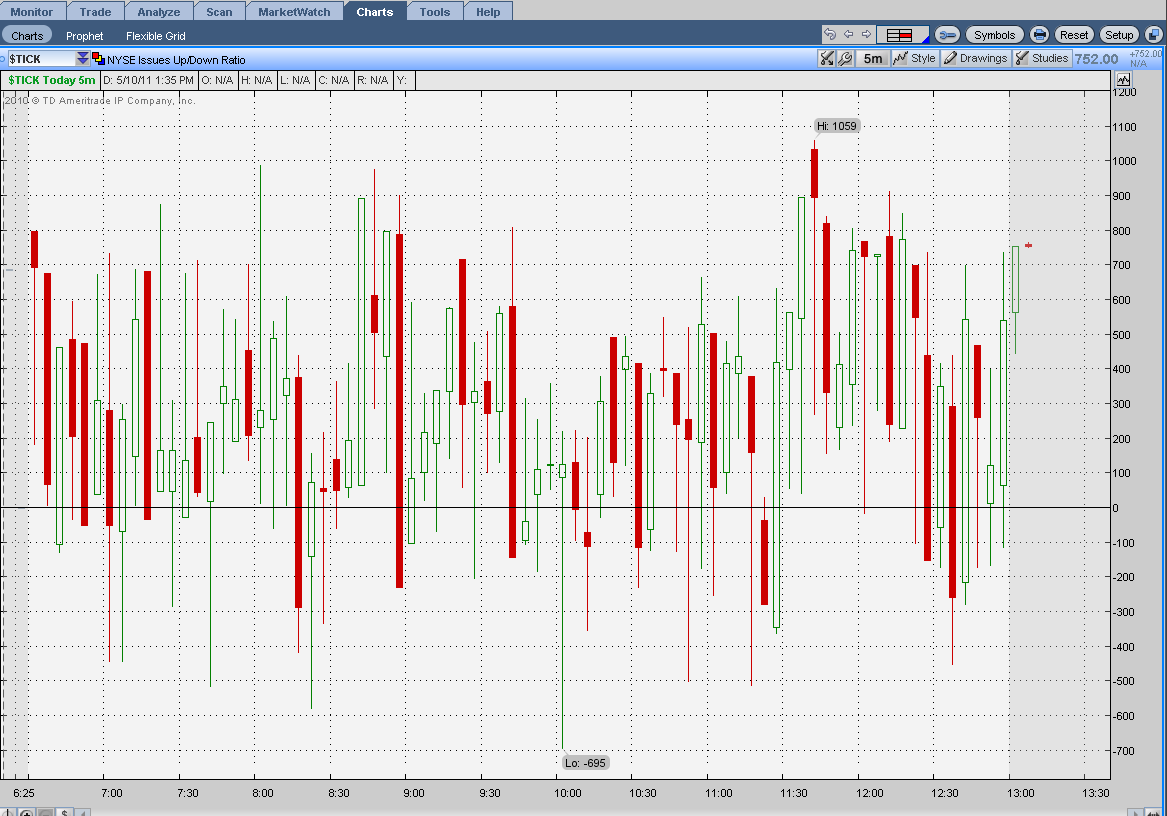The height and width of the screenshot is (816, 1167).
Task: Click the crosshair icon at bottom-left corner
Action: tap(8, 812)
